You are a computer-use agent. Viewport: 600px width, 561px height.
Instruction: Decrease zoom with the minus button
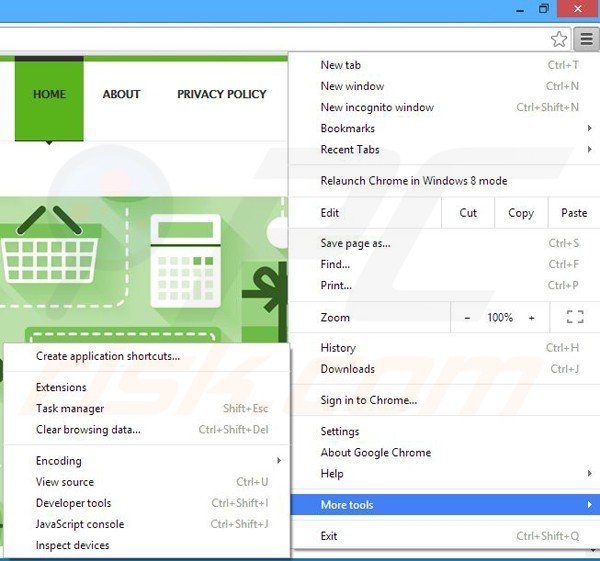[x=467, y=318]
